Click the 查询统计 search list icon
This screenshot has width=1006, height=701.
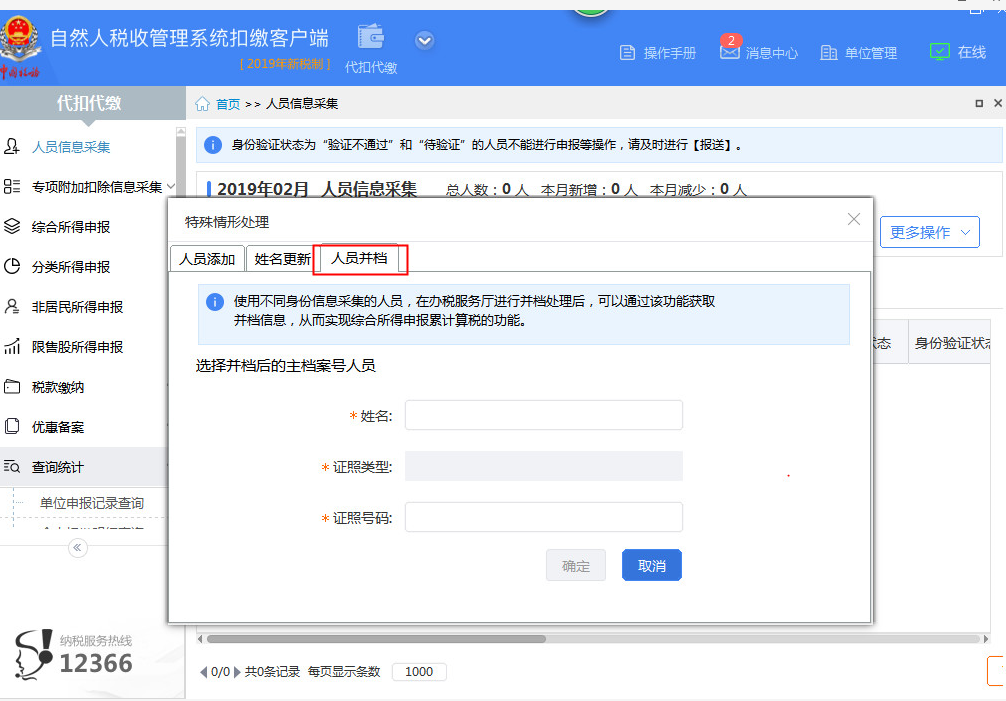[x=12, y=467]
